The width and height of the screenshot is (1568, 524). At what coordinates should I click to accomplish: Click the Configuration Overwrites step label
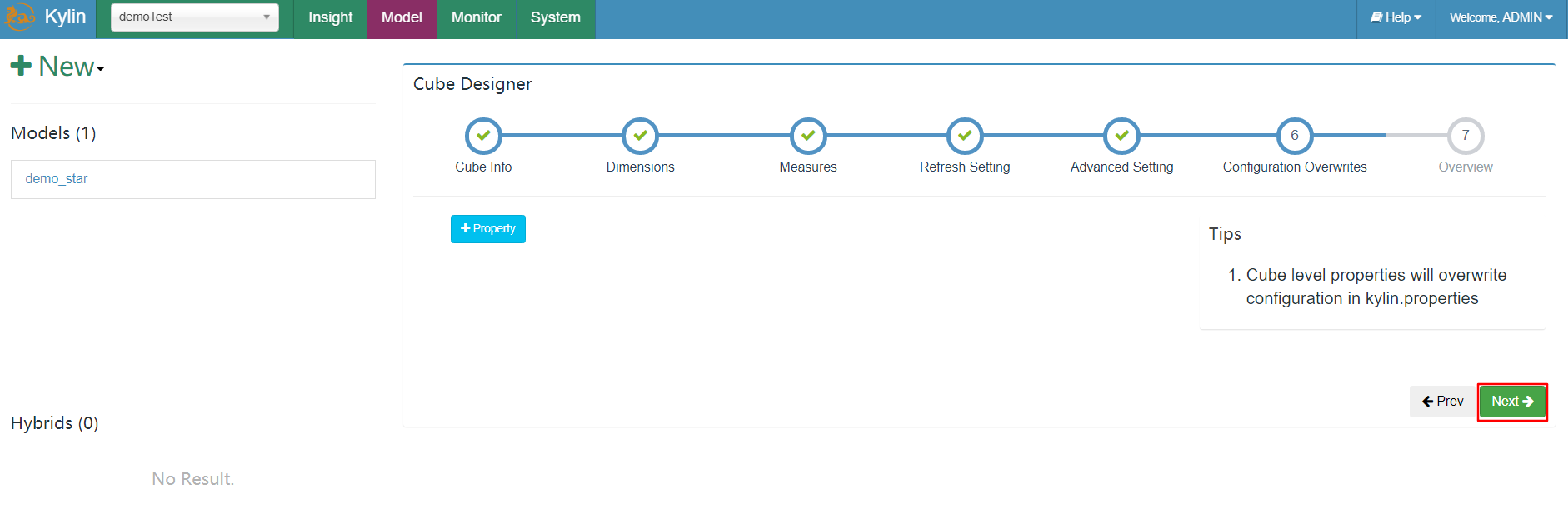(1295, 167)
